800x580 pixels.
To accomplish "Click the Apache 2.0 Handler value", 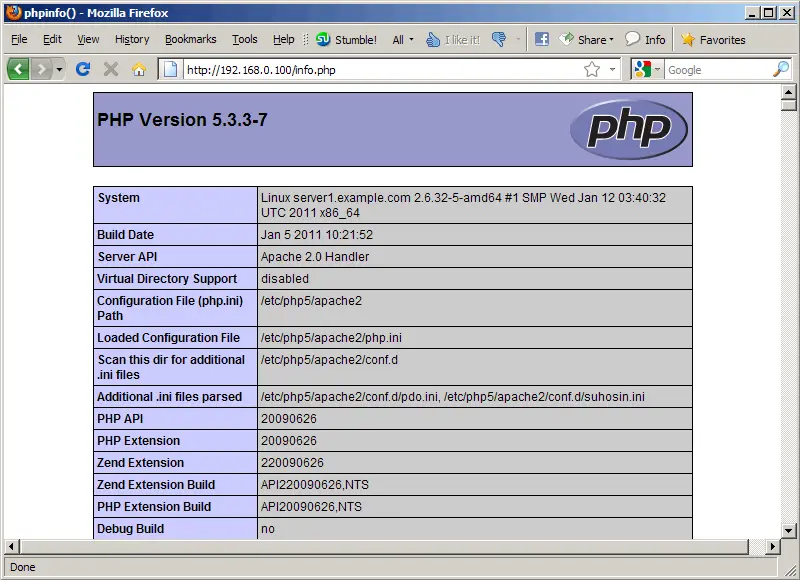I will pos(315,257).
